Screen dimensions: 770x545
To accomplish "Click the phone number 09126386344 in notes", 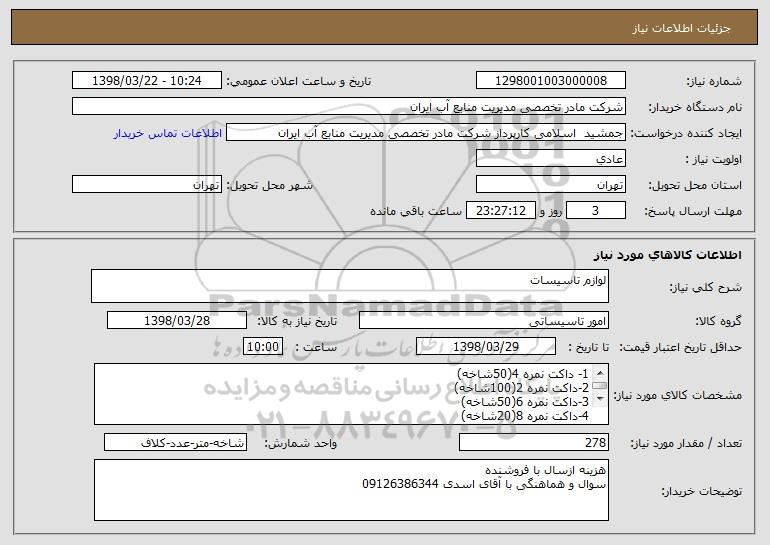I will 400,484.
